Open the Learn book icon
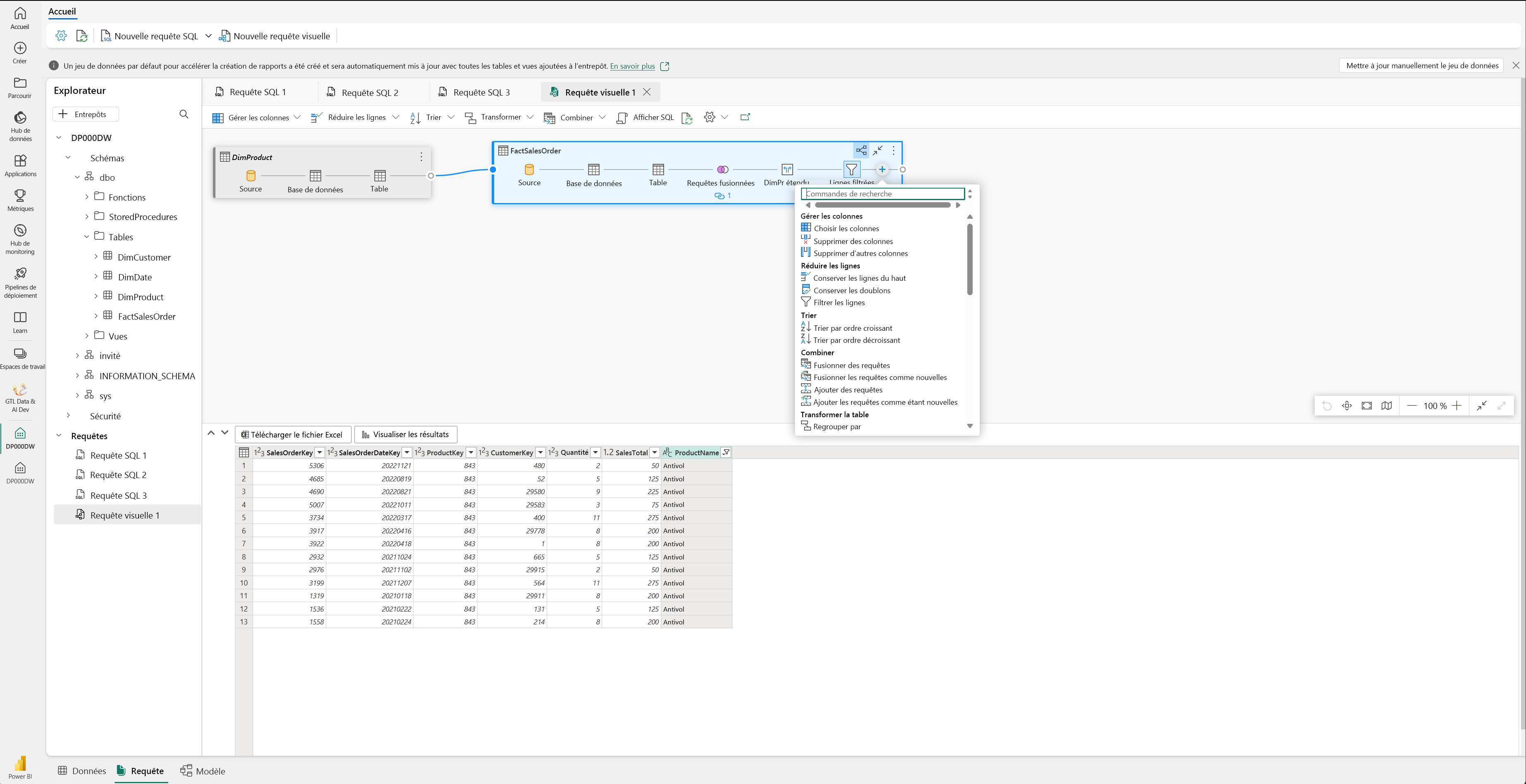Image resolution: width=1526 pixels, height=784 pixels. [20, 318]
